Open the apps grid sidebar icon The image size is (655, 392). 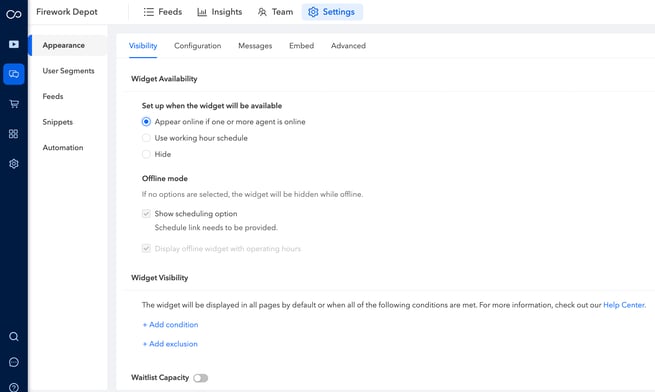[x=14, y=134]
